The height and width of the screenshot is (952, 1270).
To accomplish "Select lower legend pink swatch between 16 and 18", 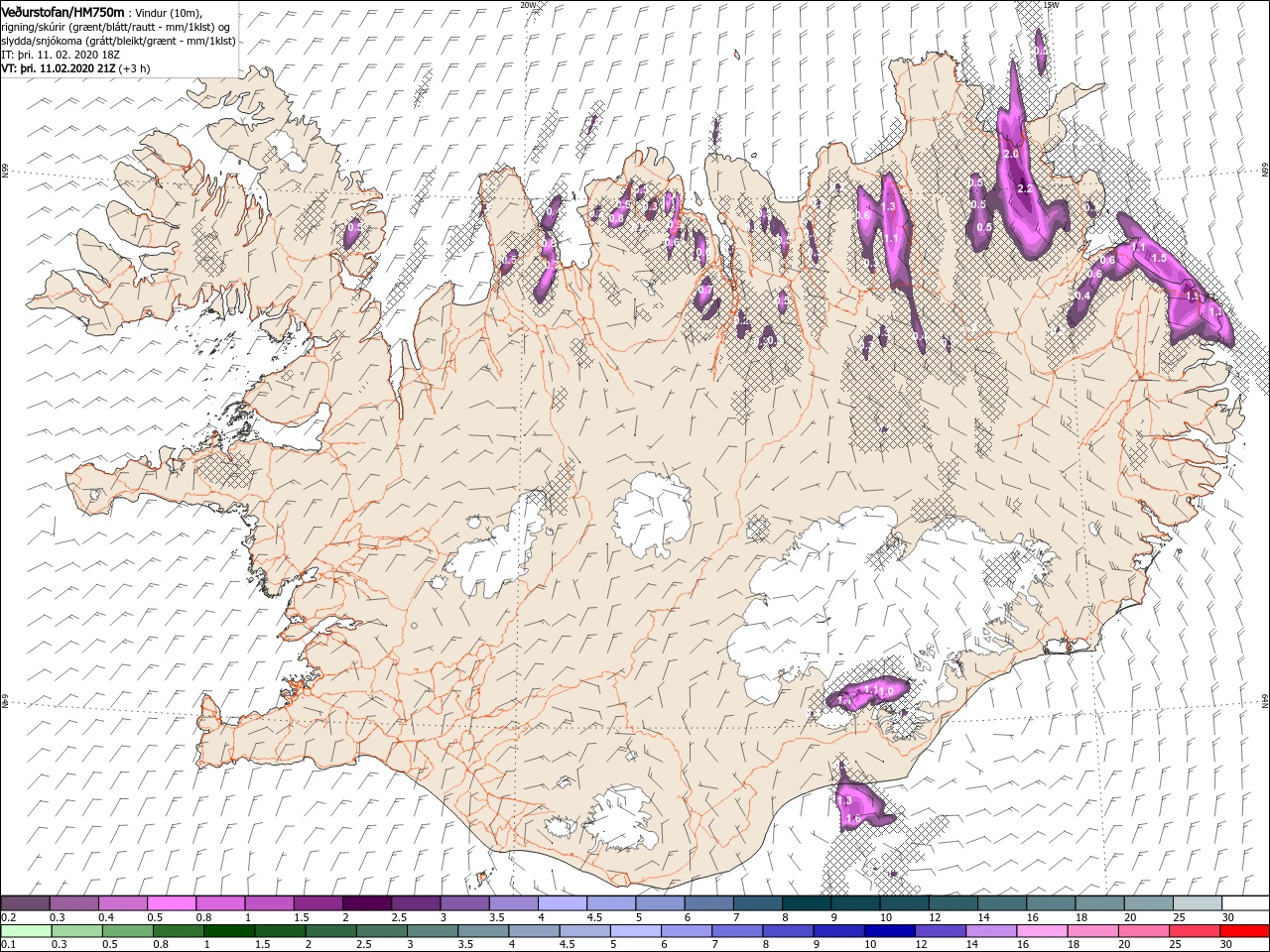I will (1042, 931).
